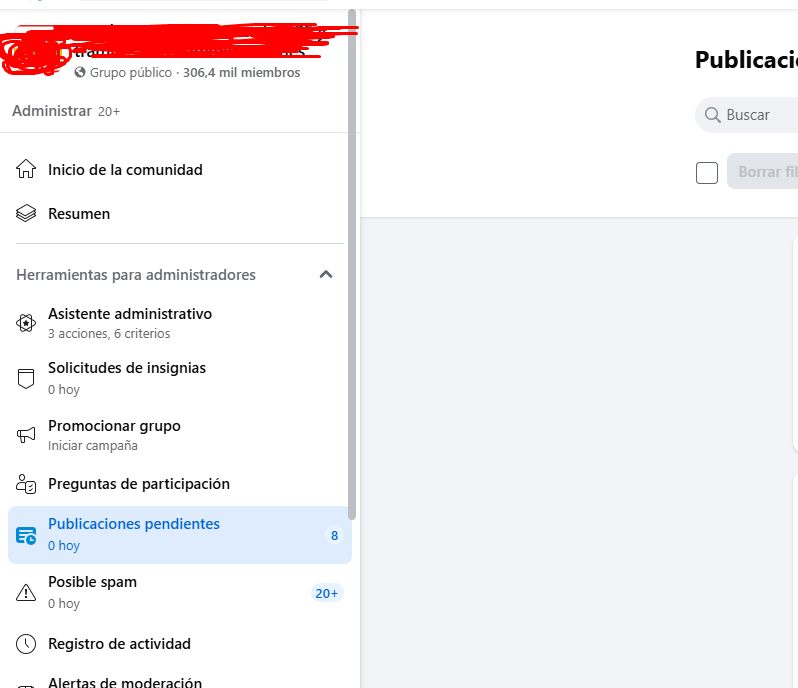Select Publicaciones pendientes item
The height and width of the screenshot is (688, 798).
click(180, 535)
